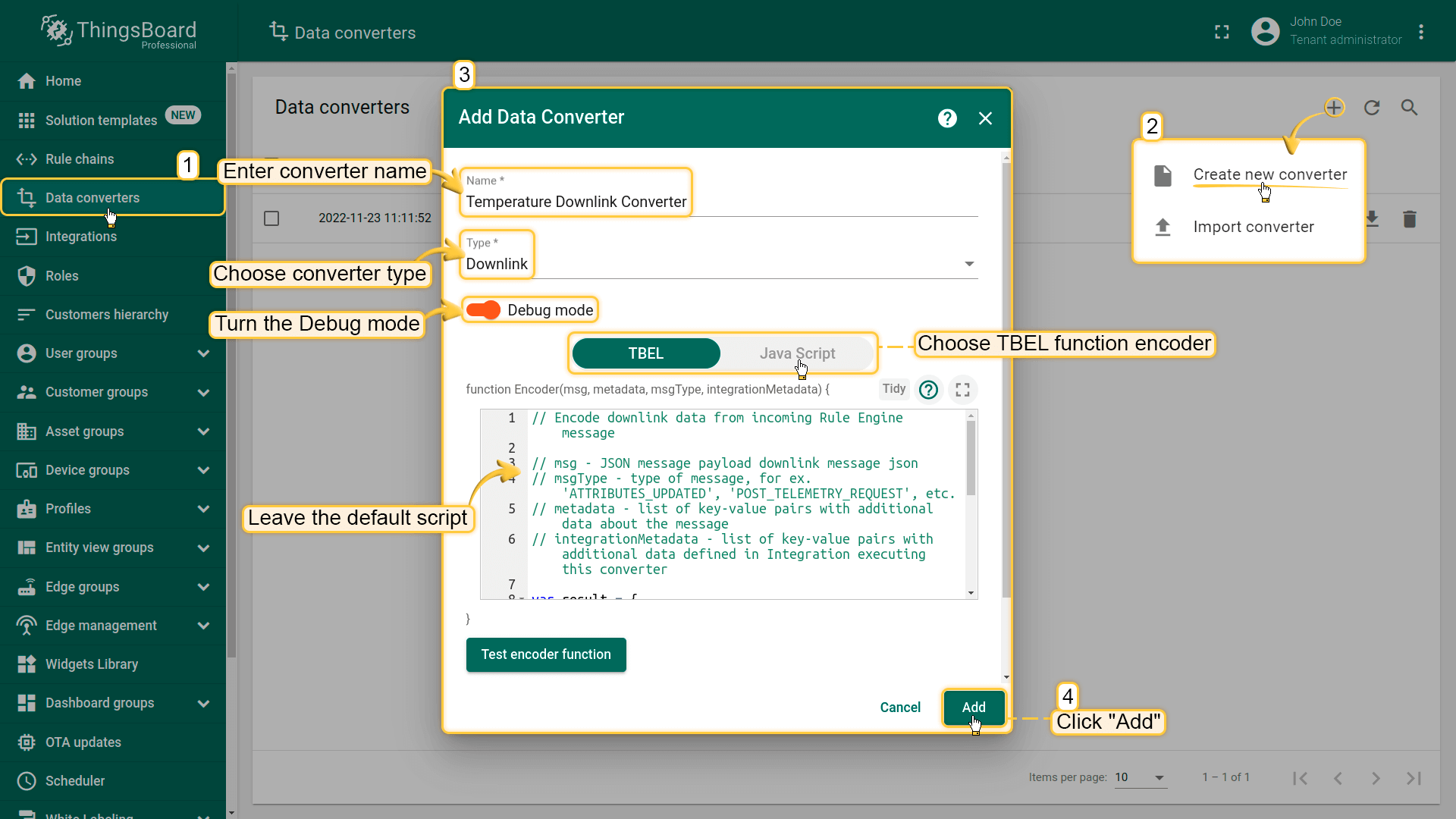Expand the Items per page dropdown
The image size is (1456, 819).
pyautogui.click(x=1159, y=777)
